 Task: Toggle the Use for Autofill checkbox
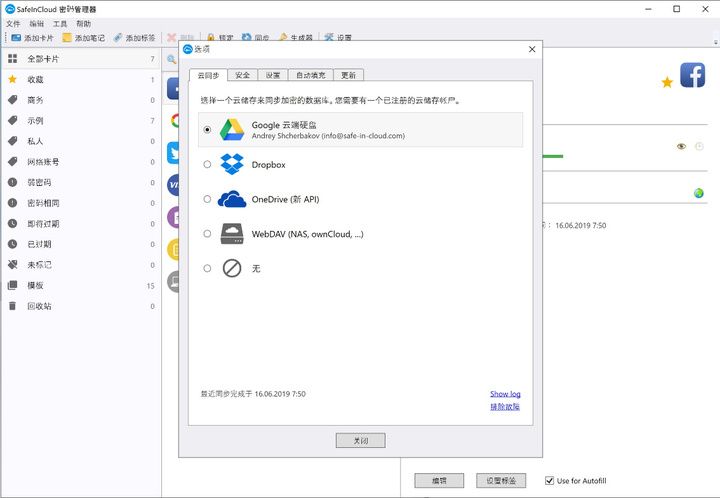coord(549,481)
